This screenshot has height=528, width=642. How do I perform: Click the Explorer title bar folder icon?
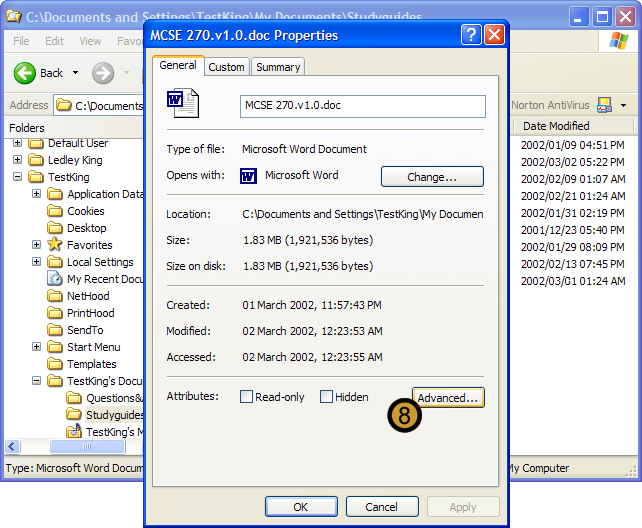click(x=14, y=16)
